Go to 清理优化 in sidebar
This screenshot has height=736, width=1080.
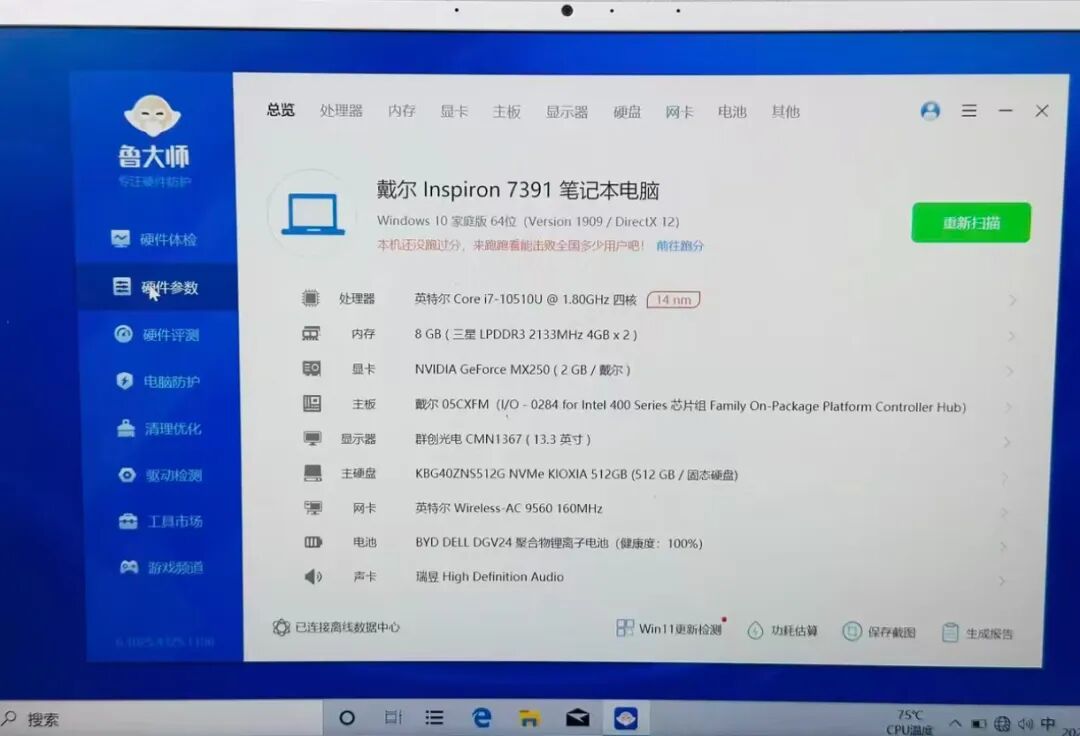click(159, 429)
